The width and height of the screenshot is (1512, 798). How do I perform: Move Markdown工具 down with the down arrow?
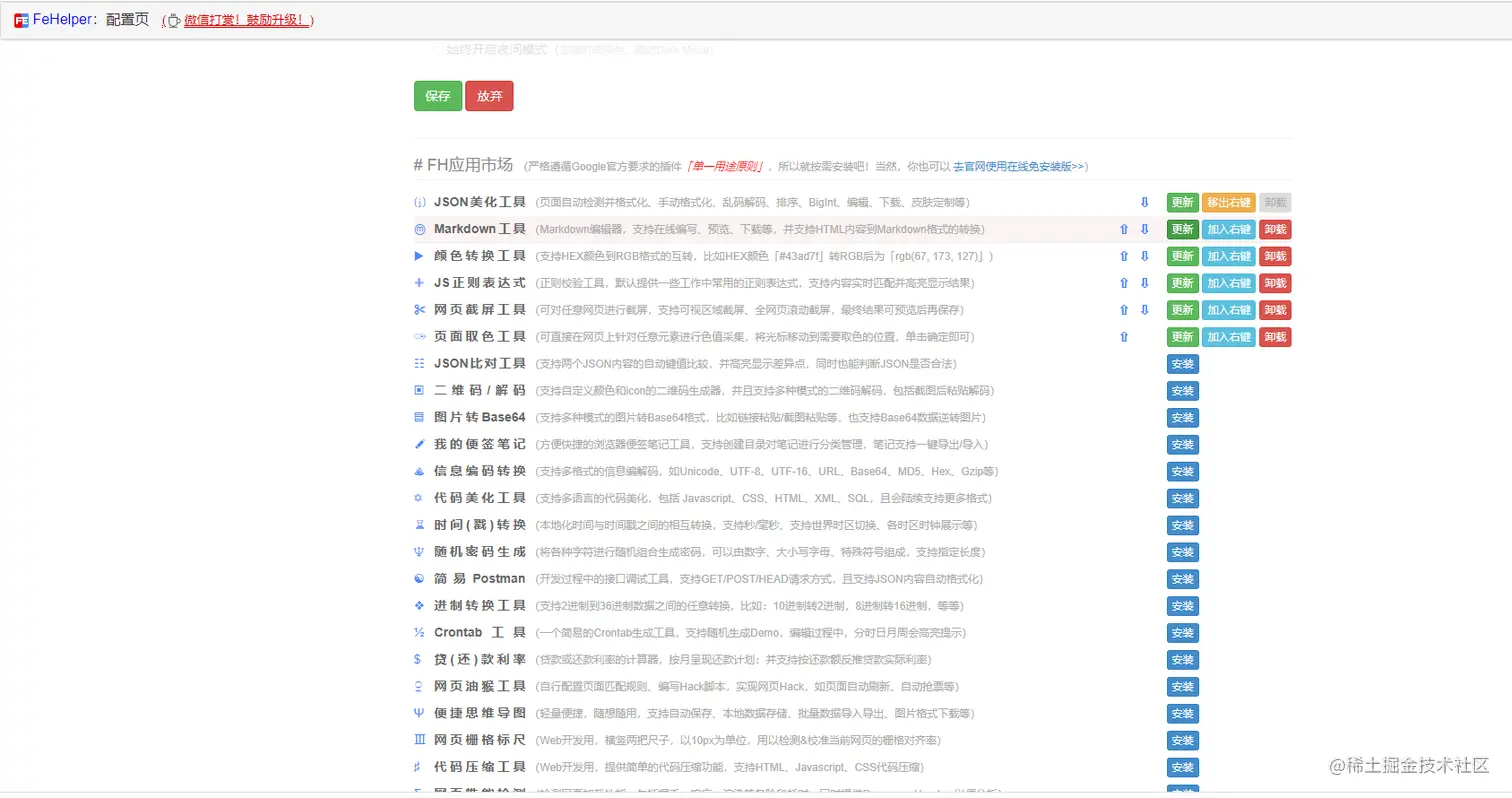click(x=1145, y=229)
